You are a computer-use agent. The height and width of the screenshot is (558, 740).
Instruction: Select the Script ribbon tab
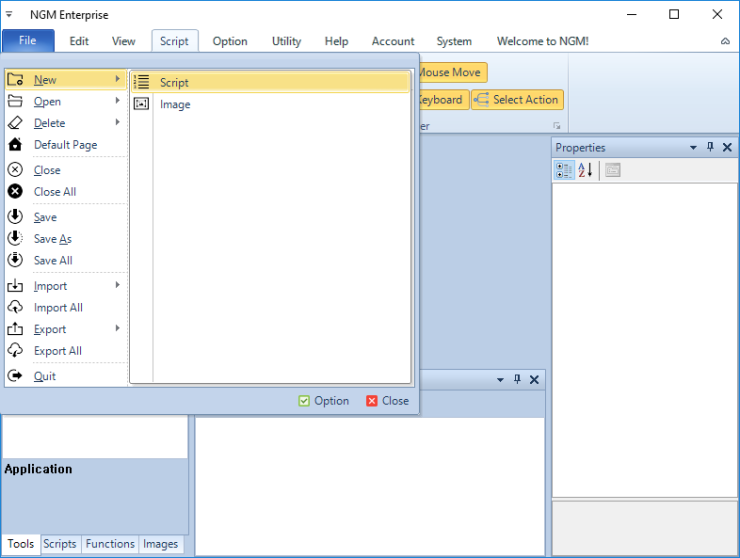click(174, 41)
